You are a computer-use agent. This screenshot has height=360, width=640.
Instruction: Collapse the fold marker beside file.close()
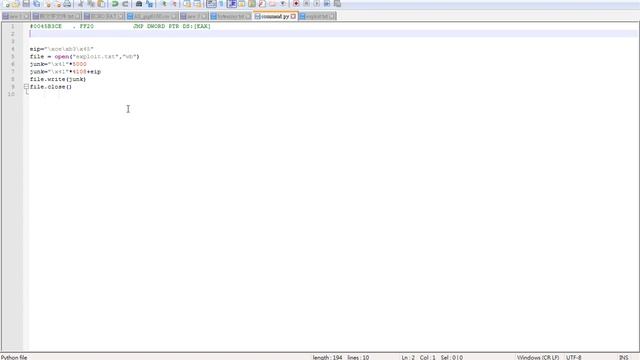(x=26, y=87)
